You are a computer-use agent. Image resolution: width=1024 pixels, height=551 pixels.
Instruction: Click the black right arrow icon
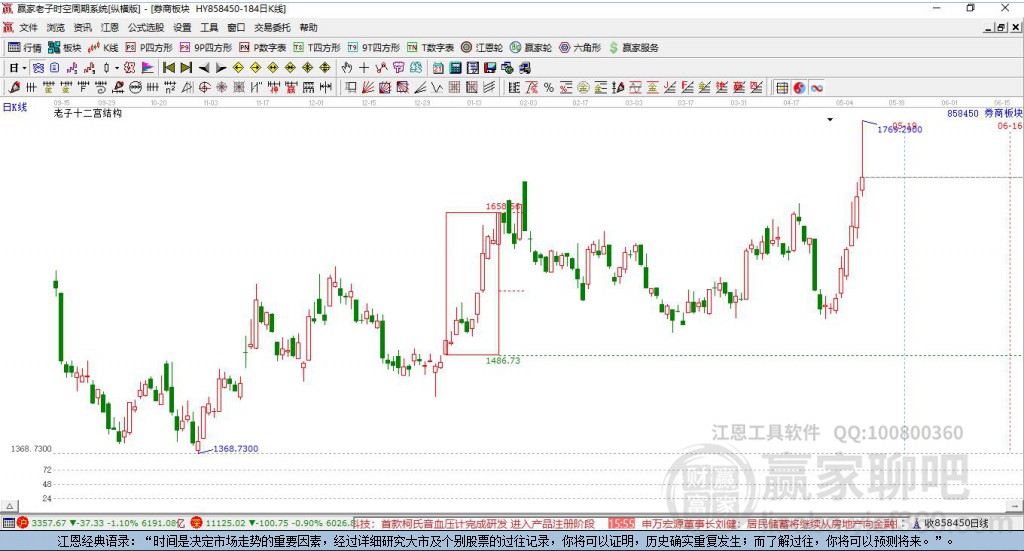221,68
